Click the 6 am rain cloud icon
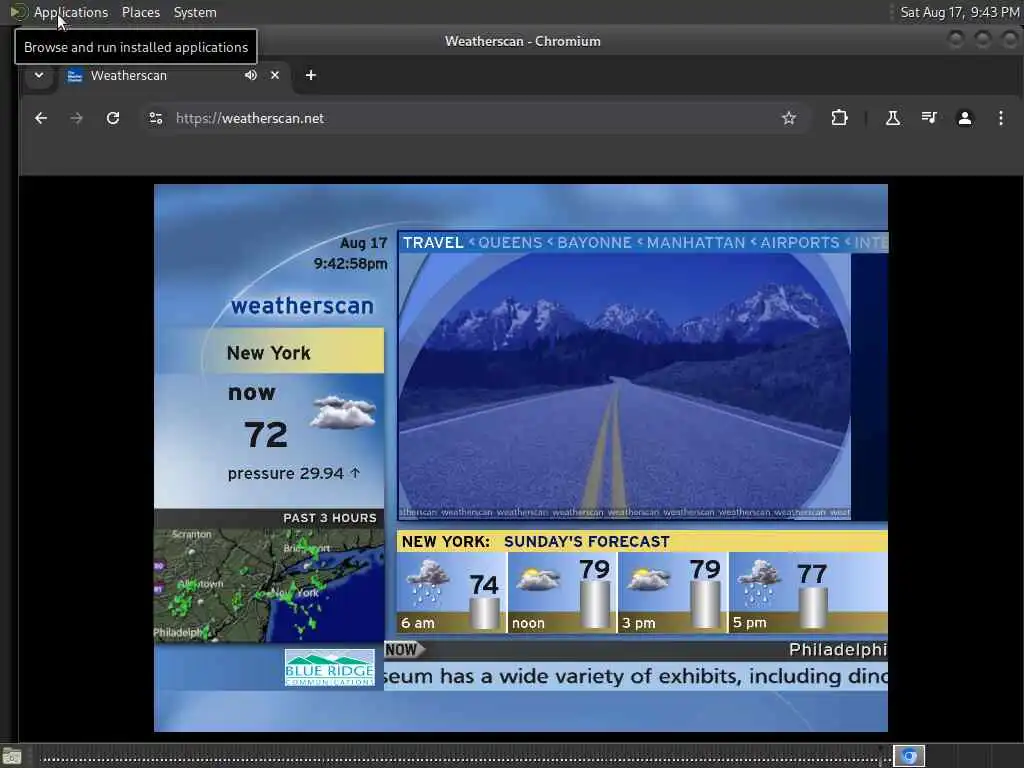The image size is (1024, 768). [x=428, y=581]
